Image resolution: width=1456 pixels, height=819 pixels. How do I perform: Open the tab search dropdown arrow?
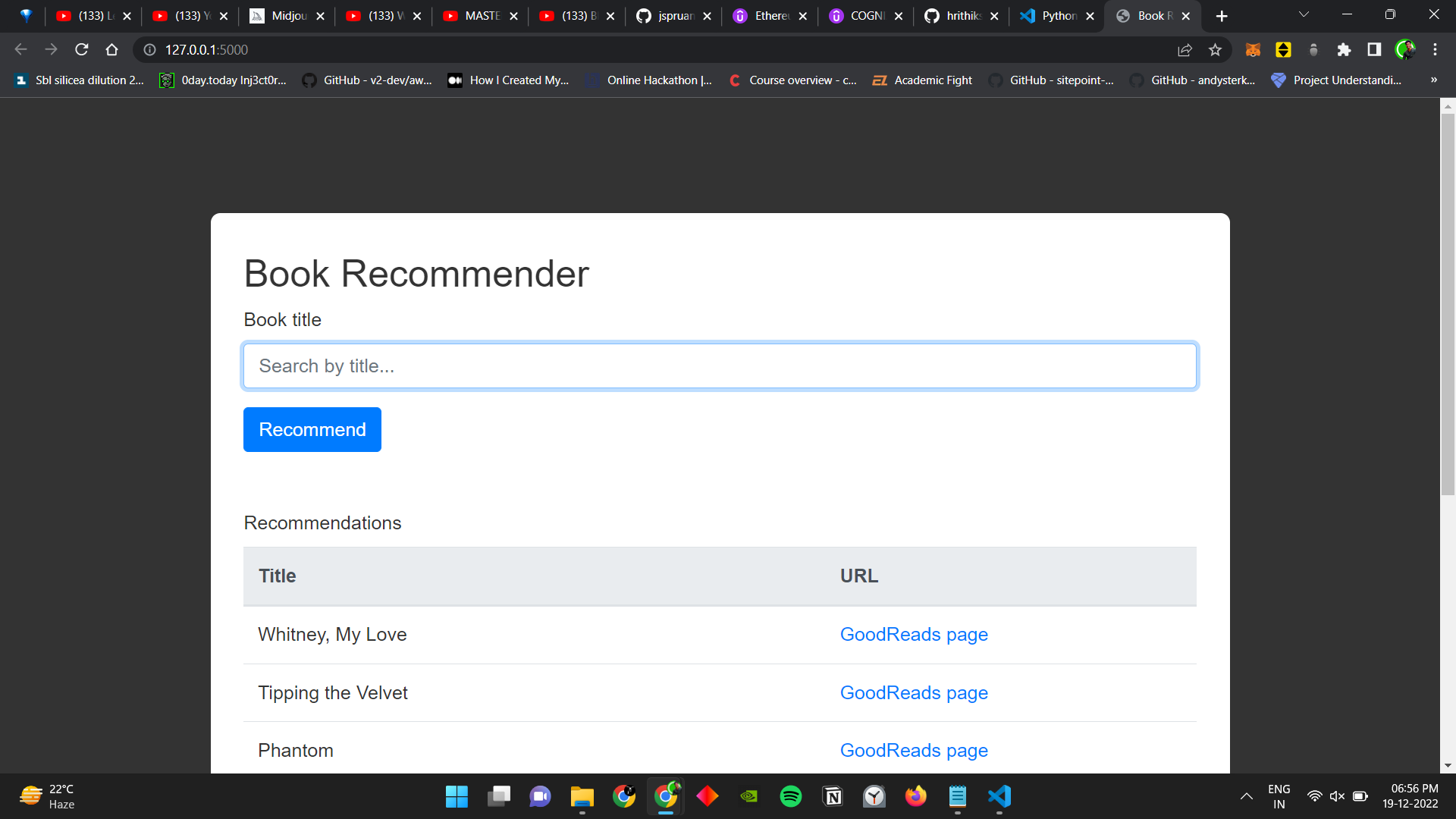tap(1303, 15)
